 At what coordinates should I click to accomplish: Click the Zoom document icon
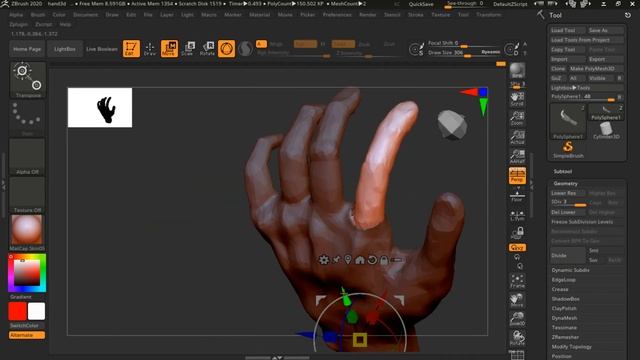click(x=517, y=118)
